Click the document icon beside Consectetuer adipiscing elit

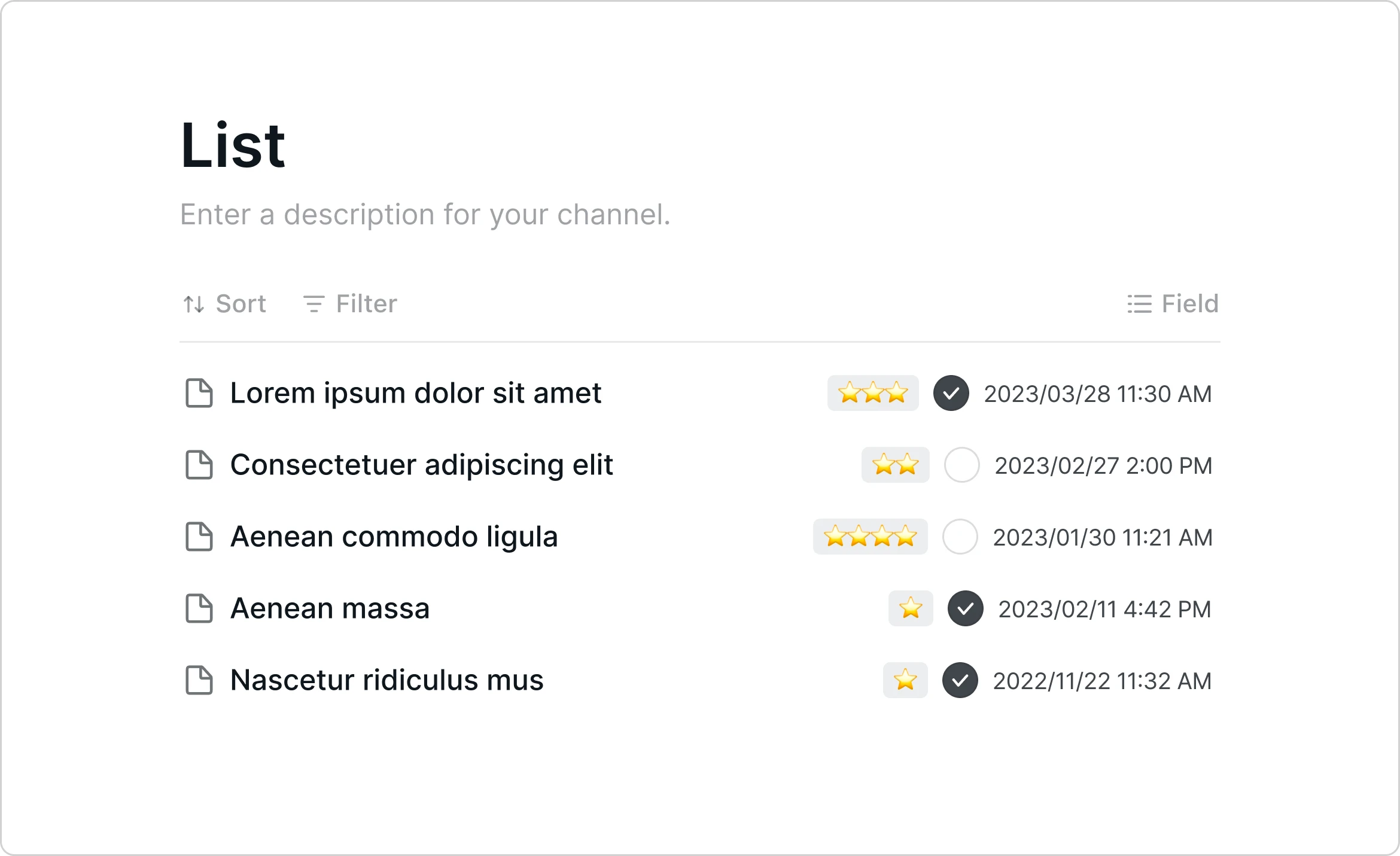[x=199, y=465]
